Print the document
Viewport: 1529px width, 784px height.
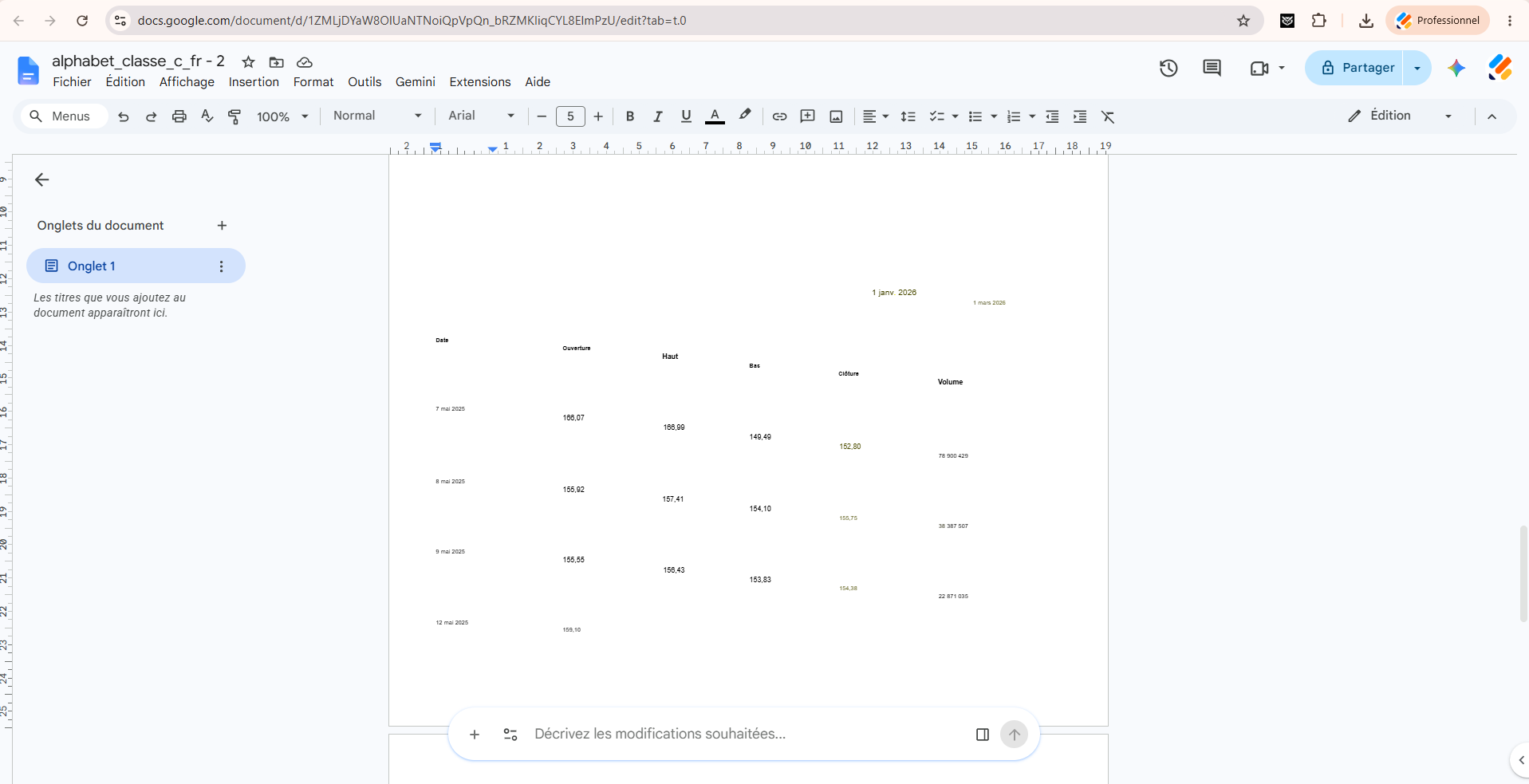179,116
